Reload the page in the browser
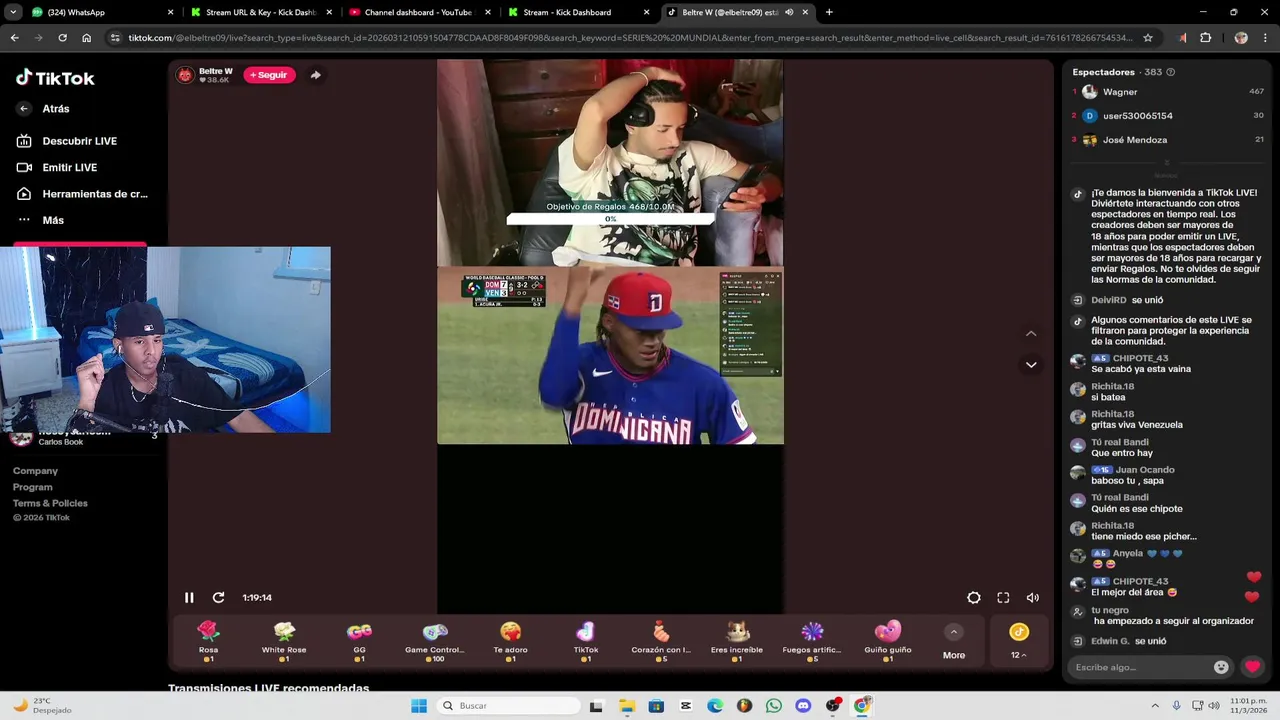This screenshot has height=720, width=1280. [x=62, y=38]
